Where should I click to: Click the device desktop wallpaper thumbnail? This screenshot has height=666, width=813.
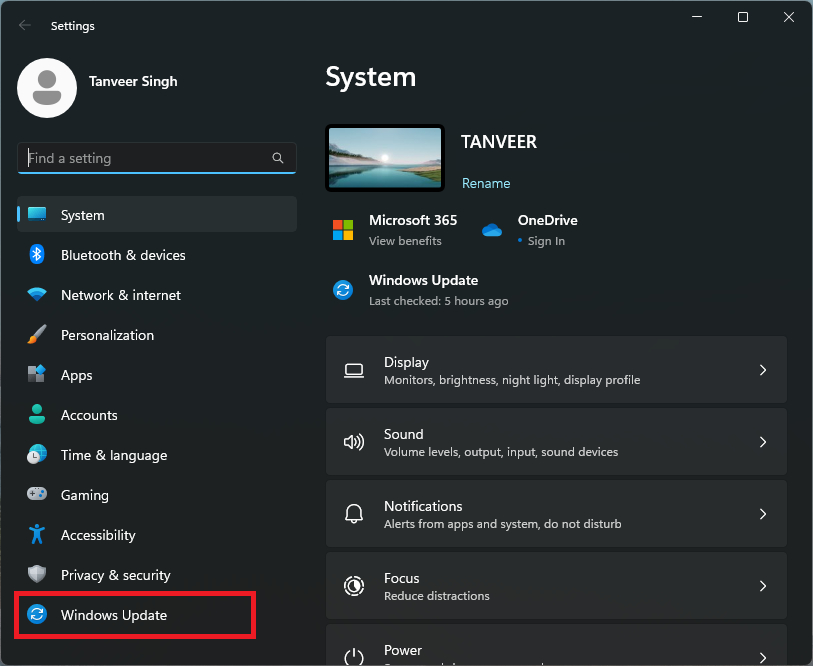384,158
